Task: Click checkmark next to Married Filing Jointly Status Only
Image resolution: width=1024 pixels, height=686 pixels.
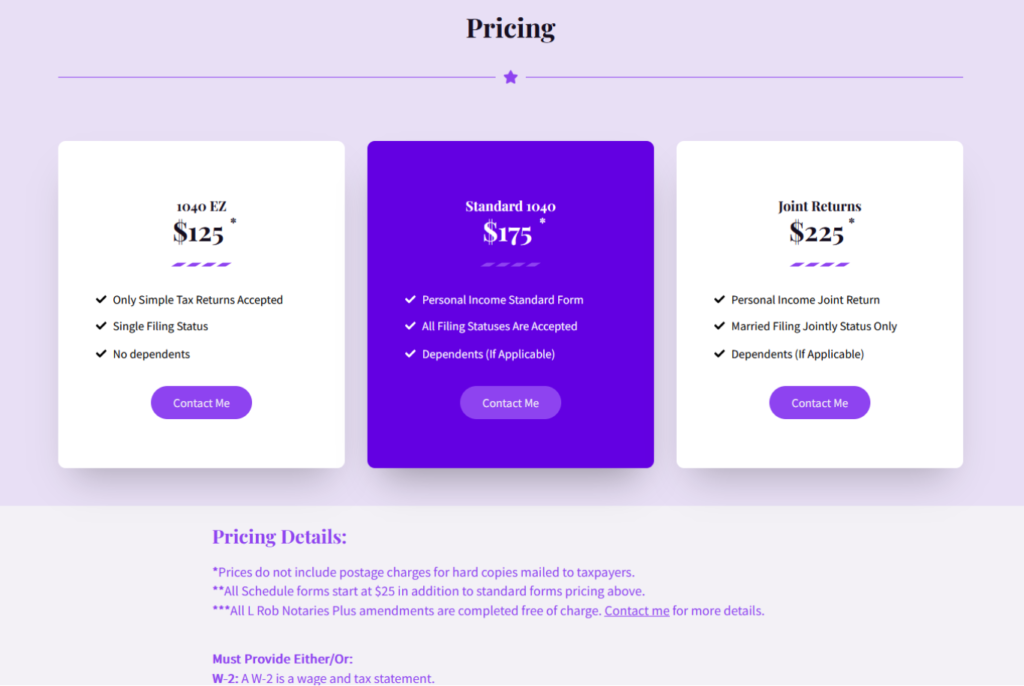Action: 720,325
